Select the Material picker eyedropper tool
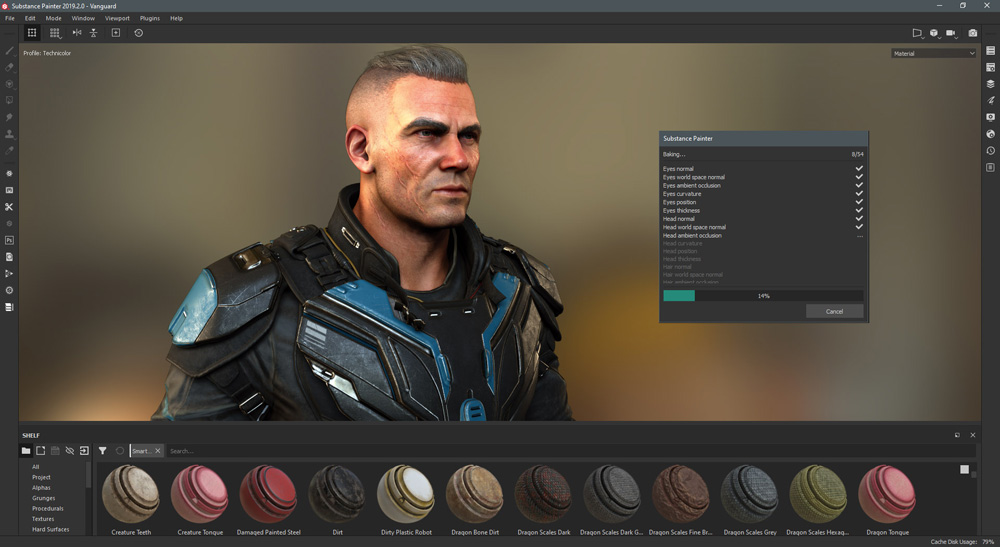The height and width of the screenshot is (547, 1000). click(9, 150)
